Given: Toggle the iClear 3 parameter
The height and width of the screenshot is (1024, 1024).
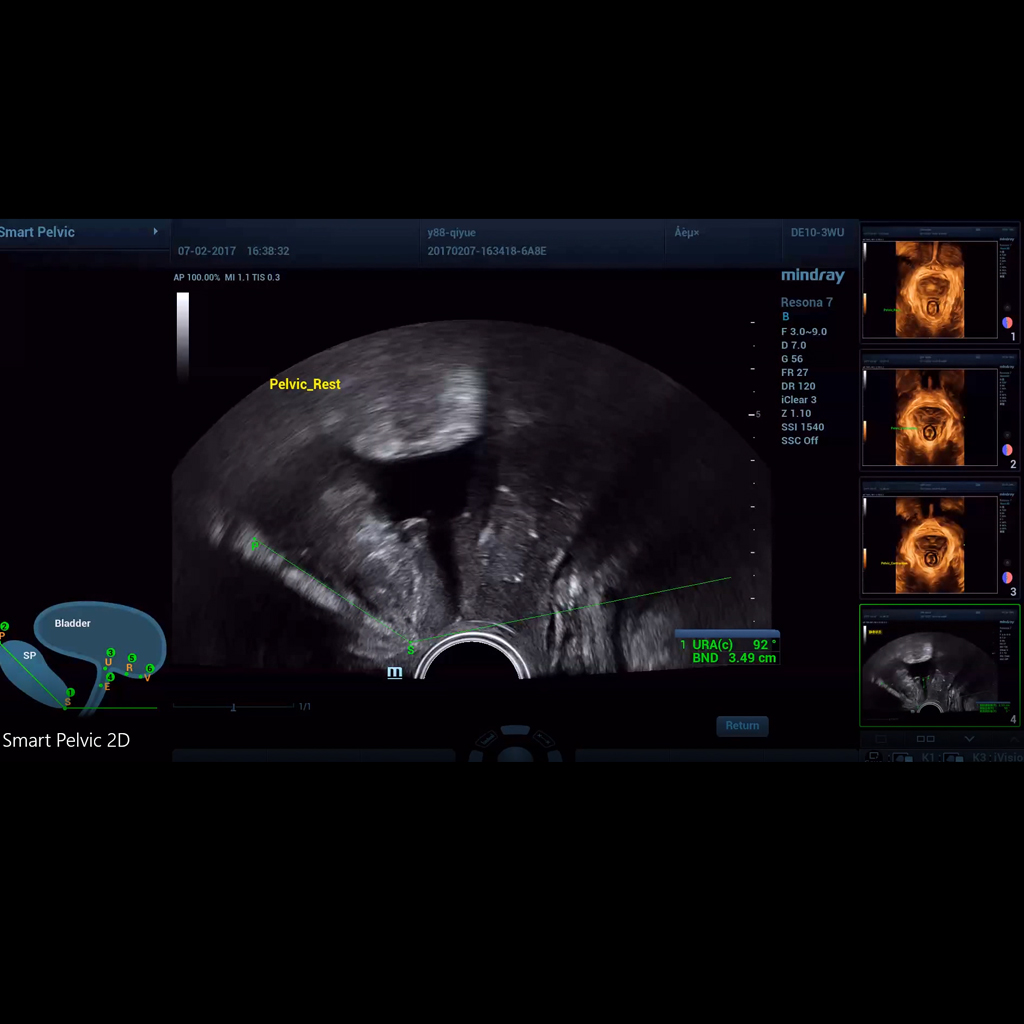Looking at the screenshot, I should tap(799, 399).
